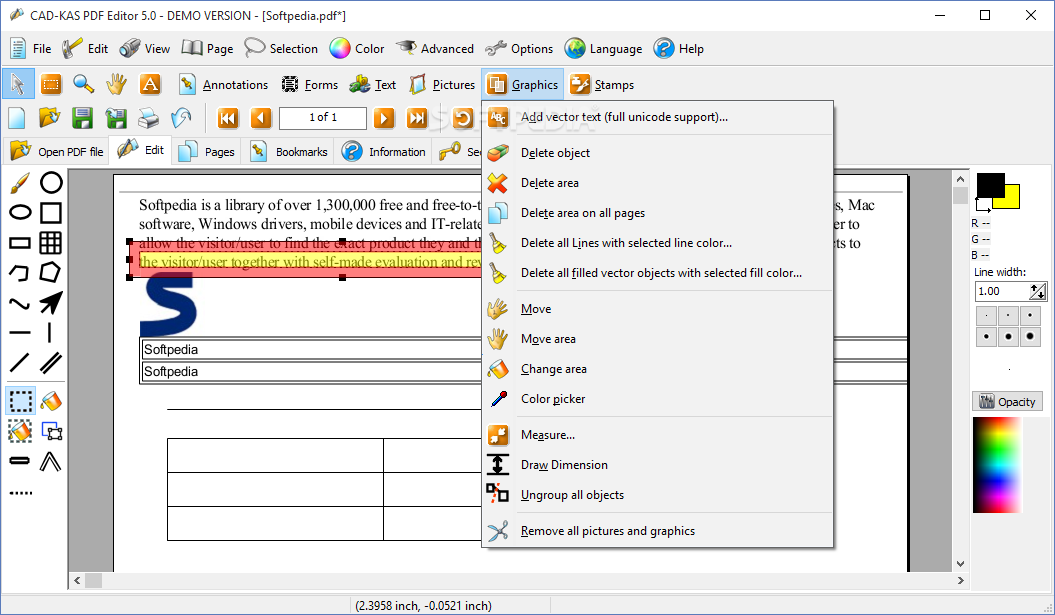Choose Color picker from the menu
Viewport: 1055px width, 615px height.
click(x=658, y=399)
